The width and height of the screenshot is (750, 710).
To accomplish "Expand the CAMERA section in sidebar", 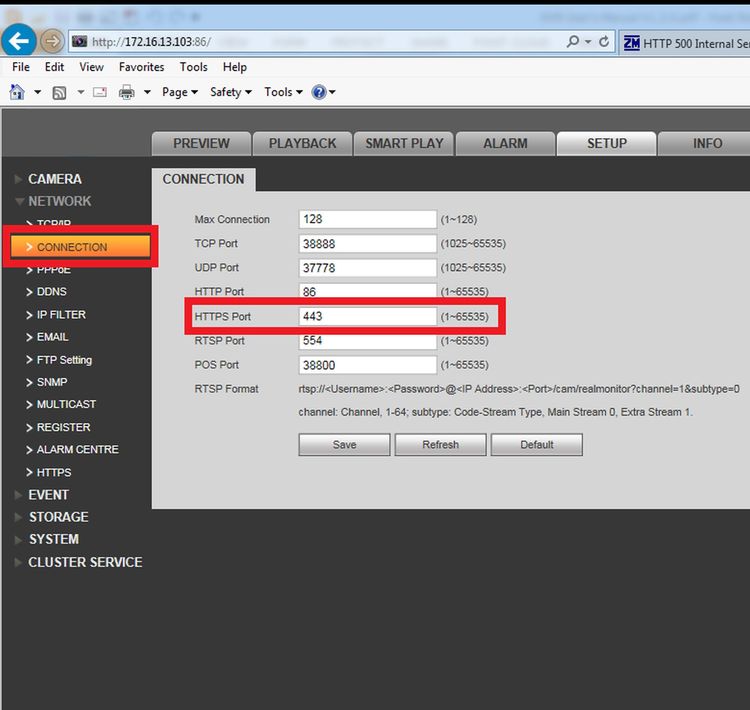I will 55,179.
